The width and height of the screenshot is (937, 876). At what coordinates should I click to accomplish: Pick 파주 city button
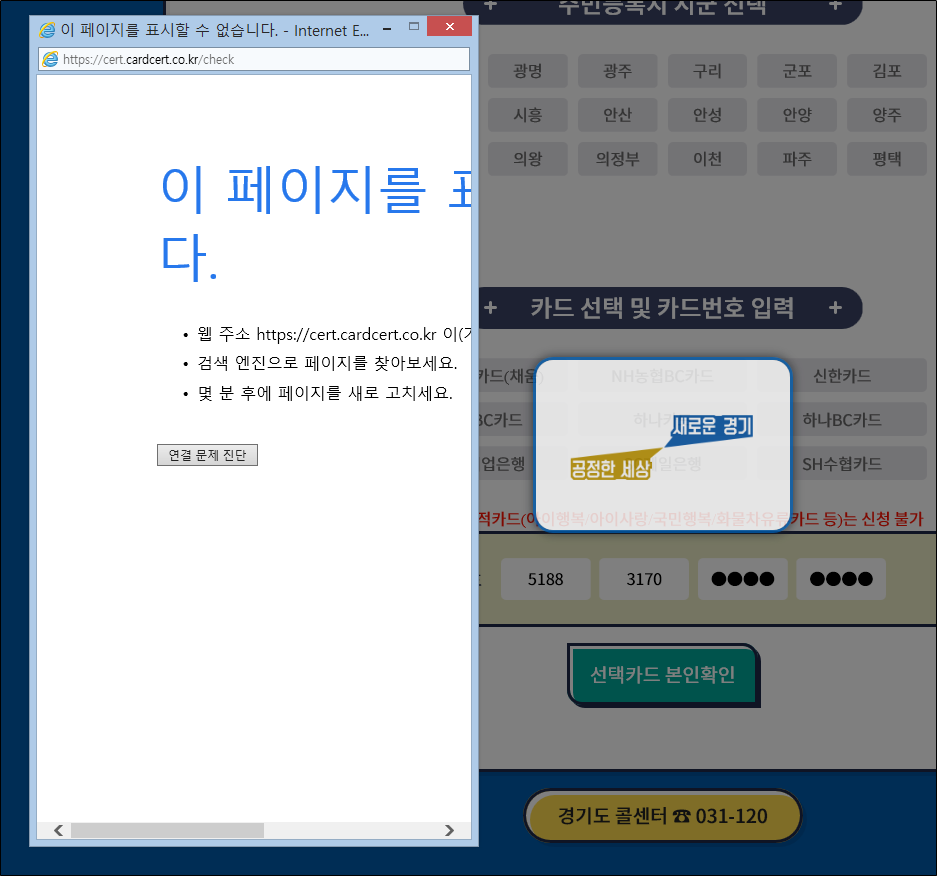coord(797,159)
